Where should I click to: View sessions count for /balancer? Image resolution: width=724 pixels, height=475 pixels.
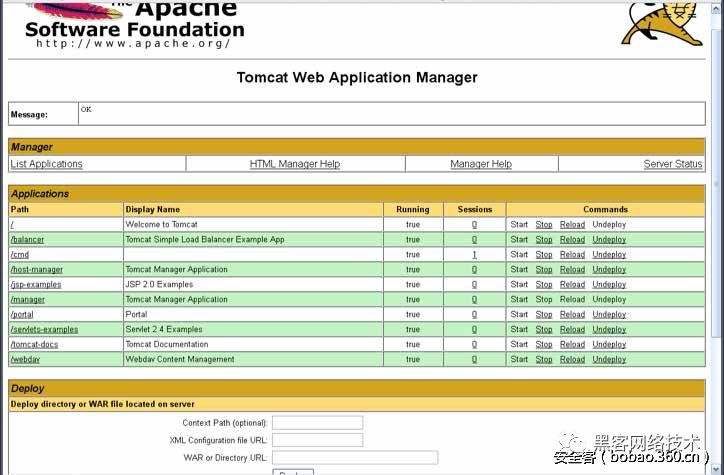pyautogui.click(x=474, y=240)
